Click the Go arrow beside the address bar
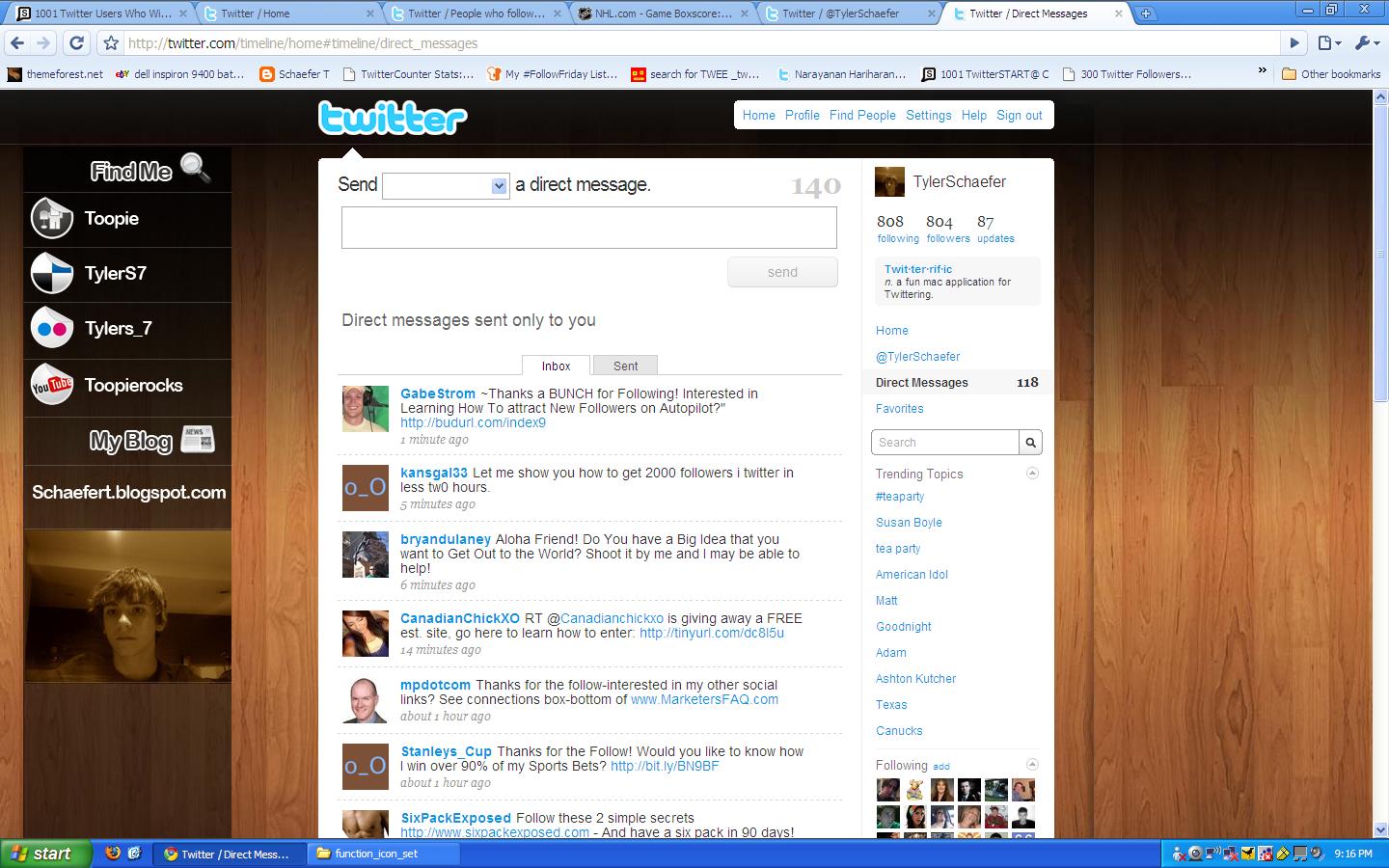1389x868 pixels. [1295, 43]
